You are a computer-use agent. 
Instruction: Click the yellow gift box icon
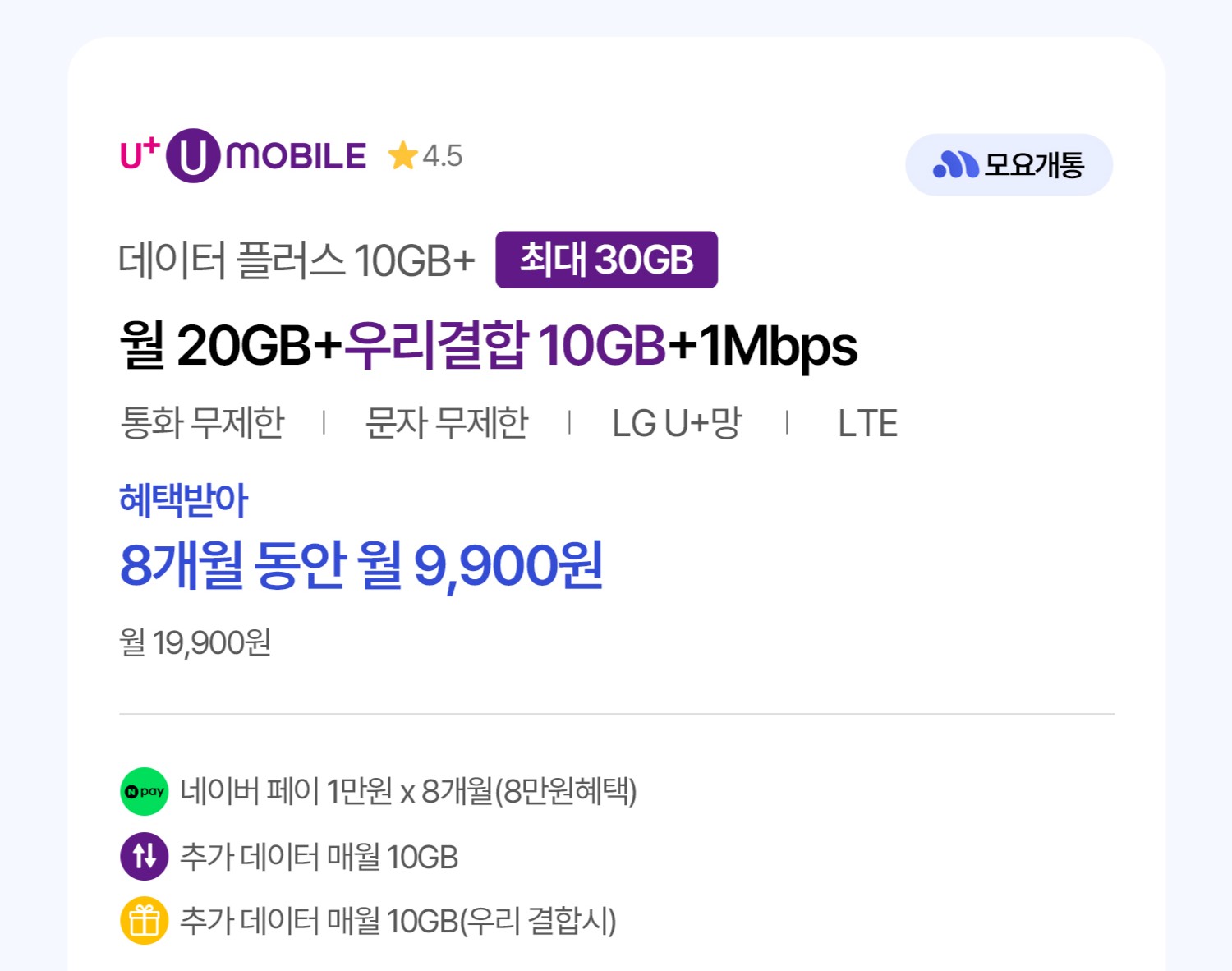[145, 921]
